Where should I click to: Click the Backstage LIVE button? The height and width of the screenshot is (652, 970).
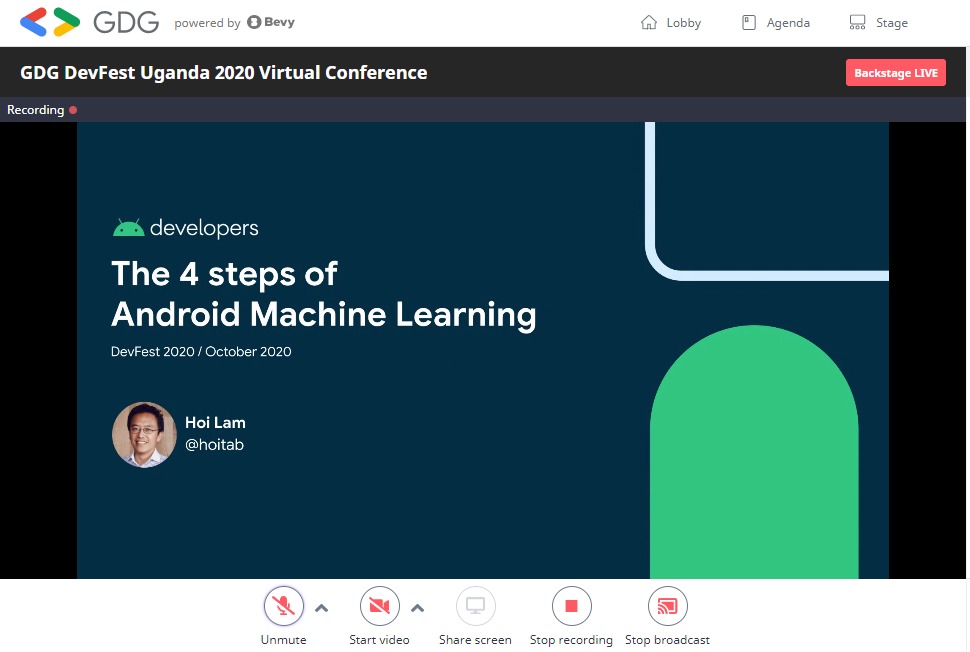pos(896,73)
